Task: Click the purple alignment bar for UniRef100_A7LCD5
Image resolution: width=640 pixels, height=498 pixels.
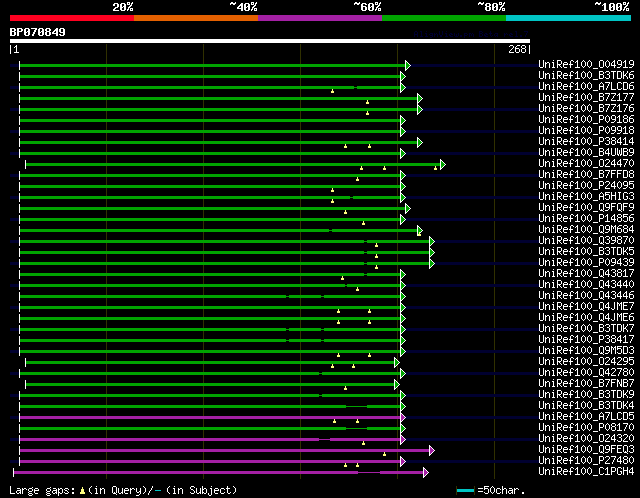Action: (x=210, y=418)
